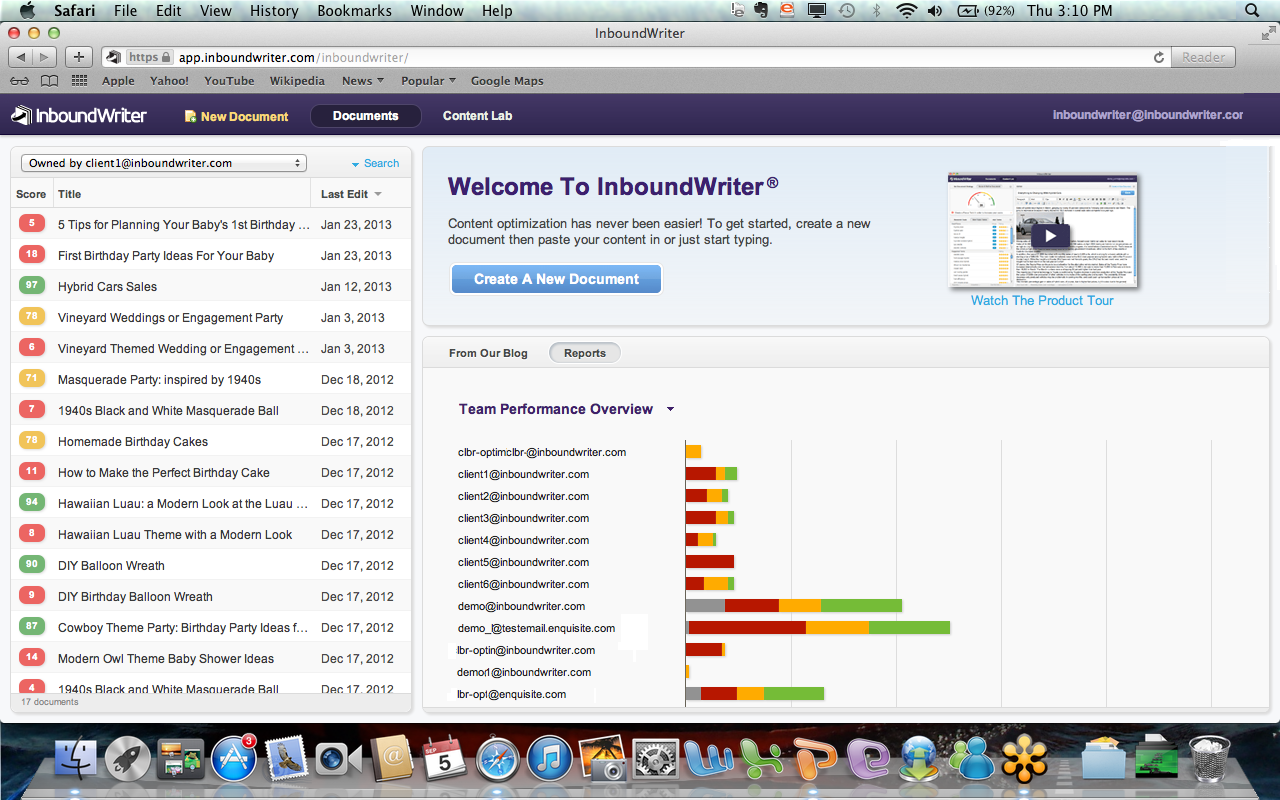Toggle the Last Edit sort arrow

(x=378, y=194)
